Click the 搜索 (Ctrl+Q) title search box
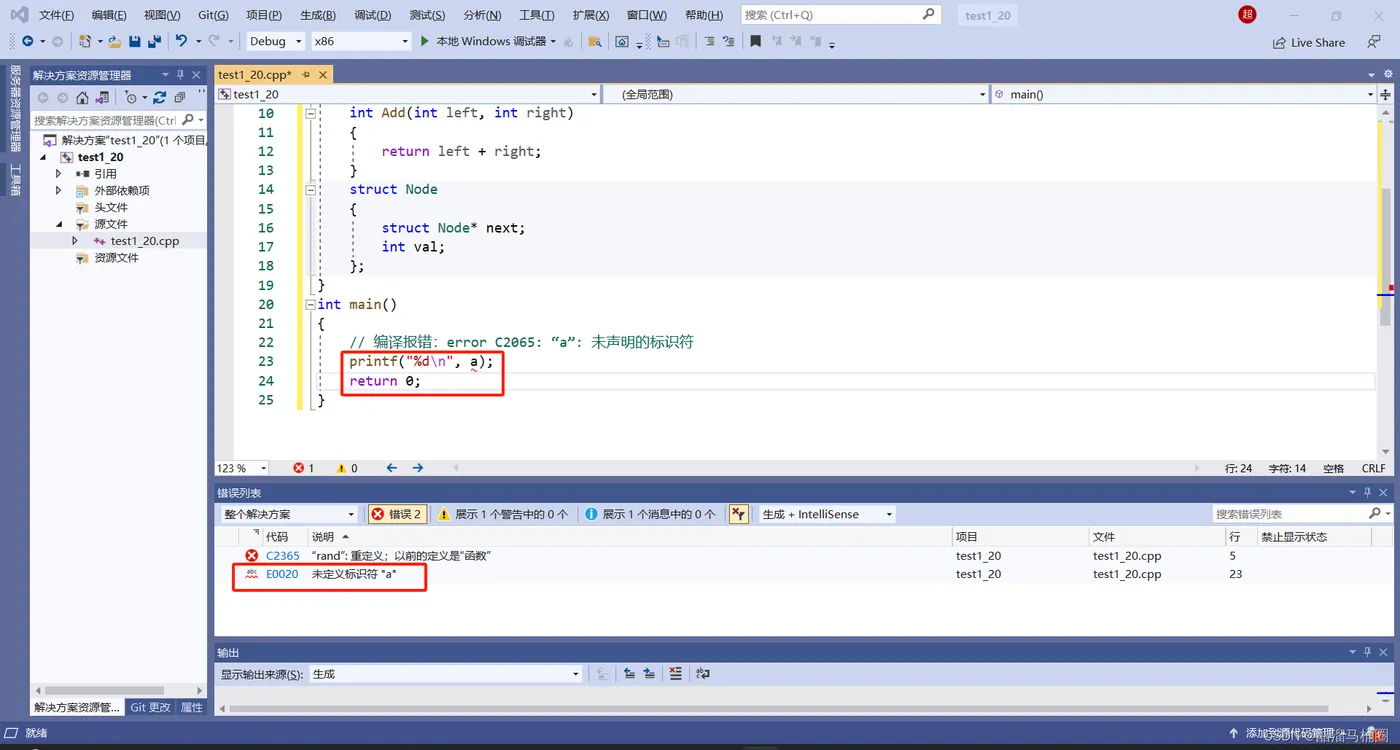Viewport: 1400px width, 750px height. click(841, 15)
